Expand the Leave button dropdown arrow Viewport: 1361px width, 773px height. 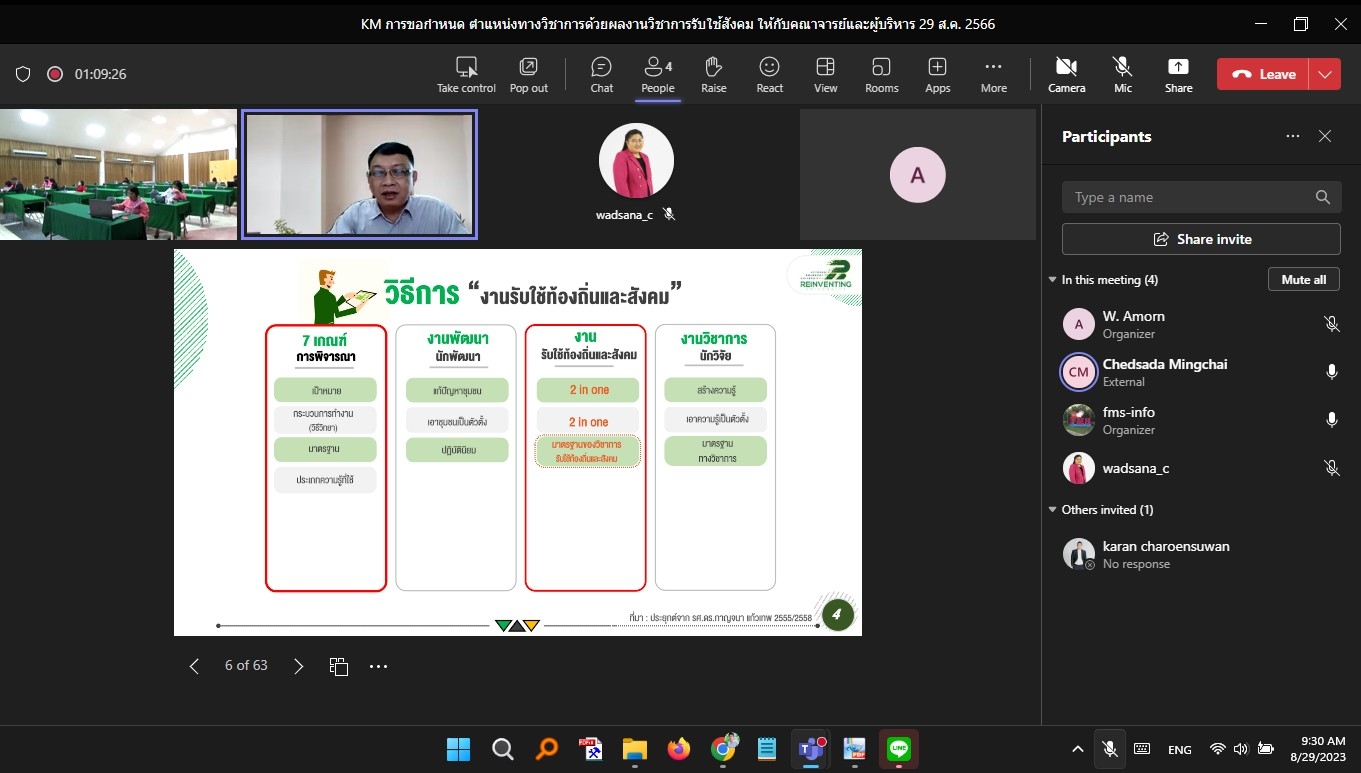pyautogui.click(x=1325, y=74)
